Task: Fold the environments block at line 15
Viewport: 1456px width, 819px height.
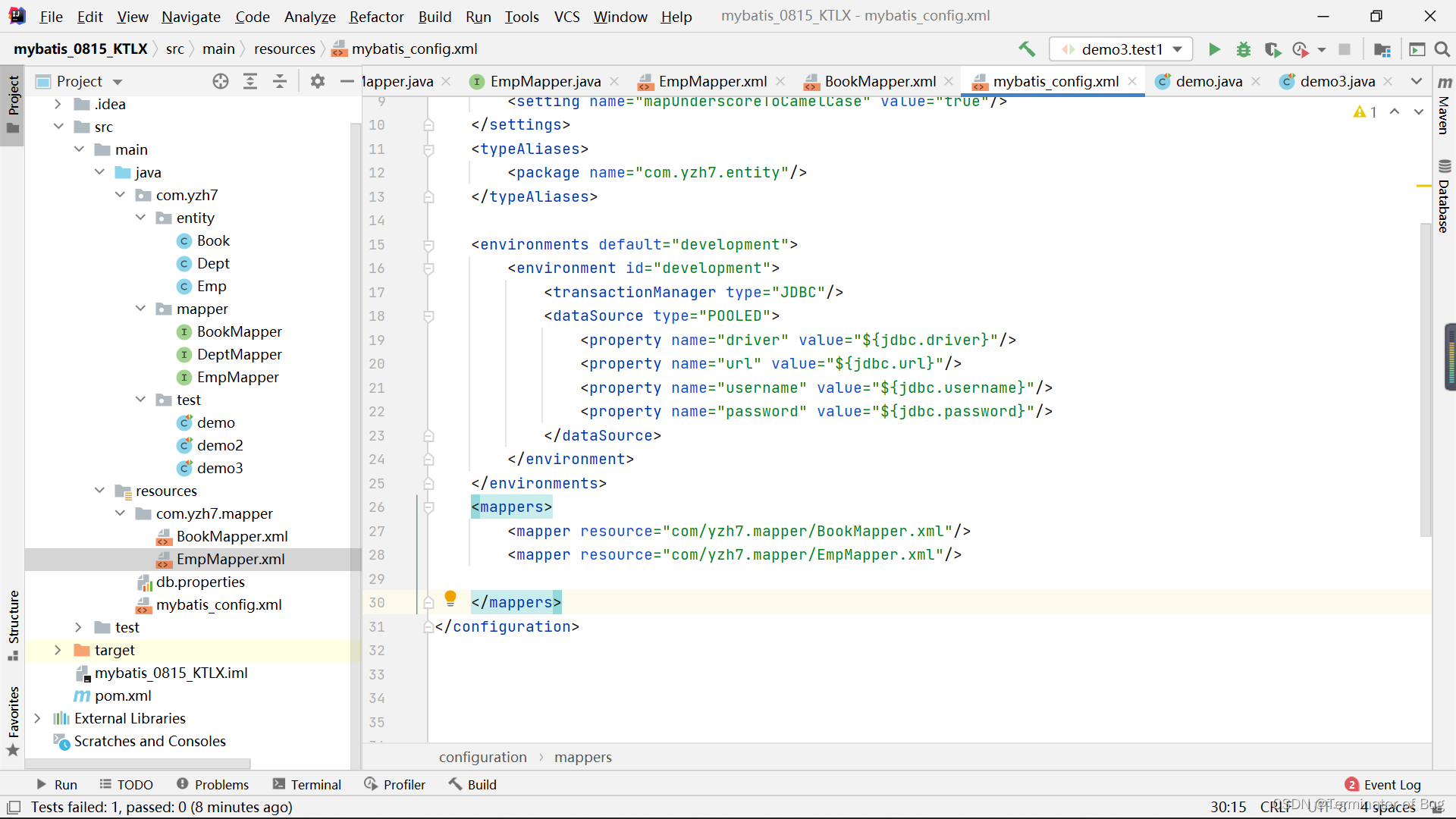Action: pos(428,245)
